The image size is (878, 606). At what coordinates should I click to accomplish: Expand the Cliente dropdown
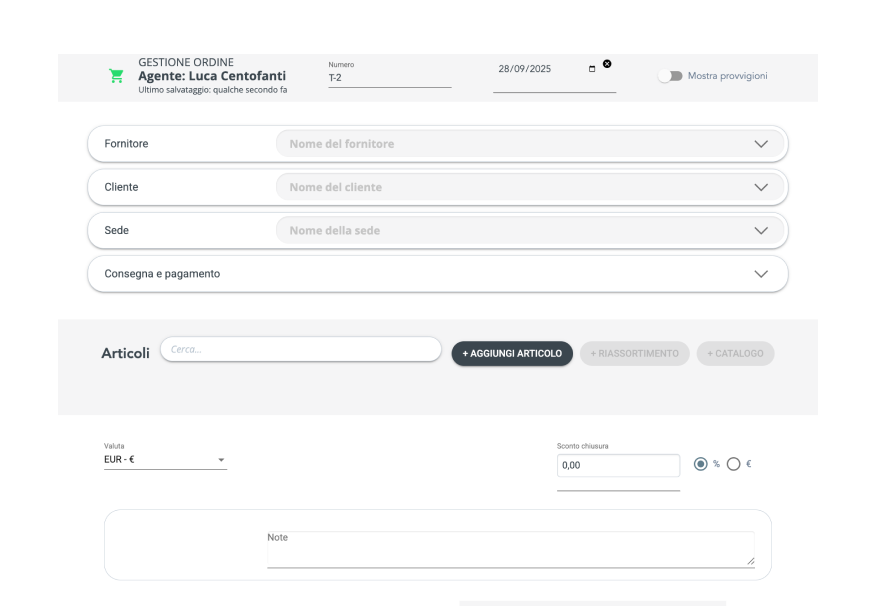(761, 187)
